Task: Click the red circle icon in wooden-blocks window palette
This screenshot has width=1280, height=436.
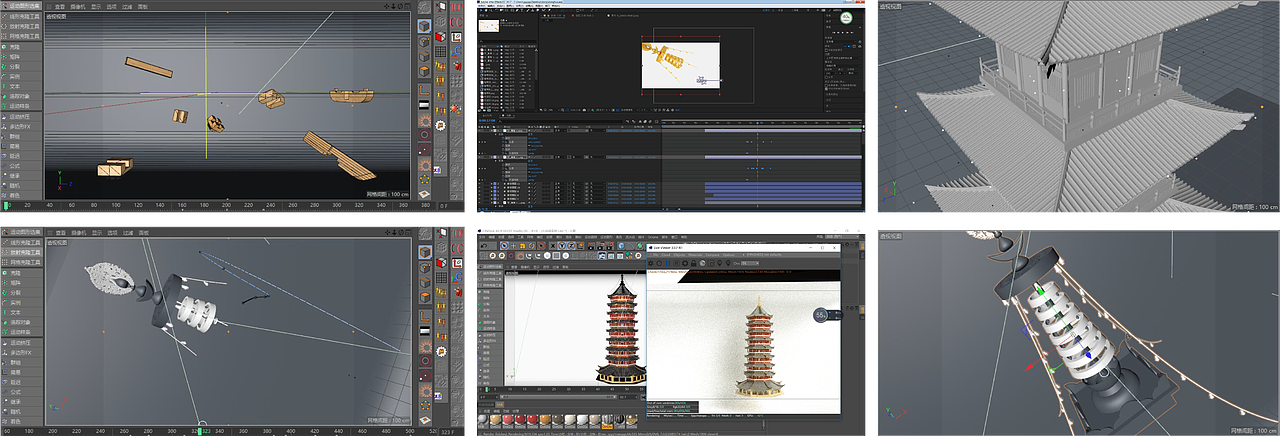Action: (x=424, y=134)
